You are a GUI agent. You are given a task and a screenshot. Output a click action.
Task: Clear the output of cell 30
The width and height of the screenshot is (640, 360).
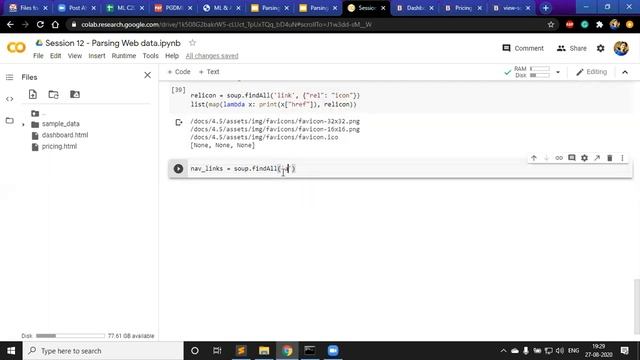(179, 122)
